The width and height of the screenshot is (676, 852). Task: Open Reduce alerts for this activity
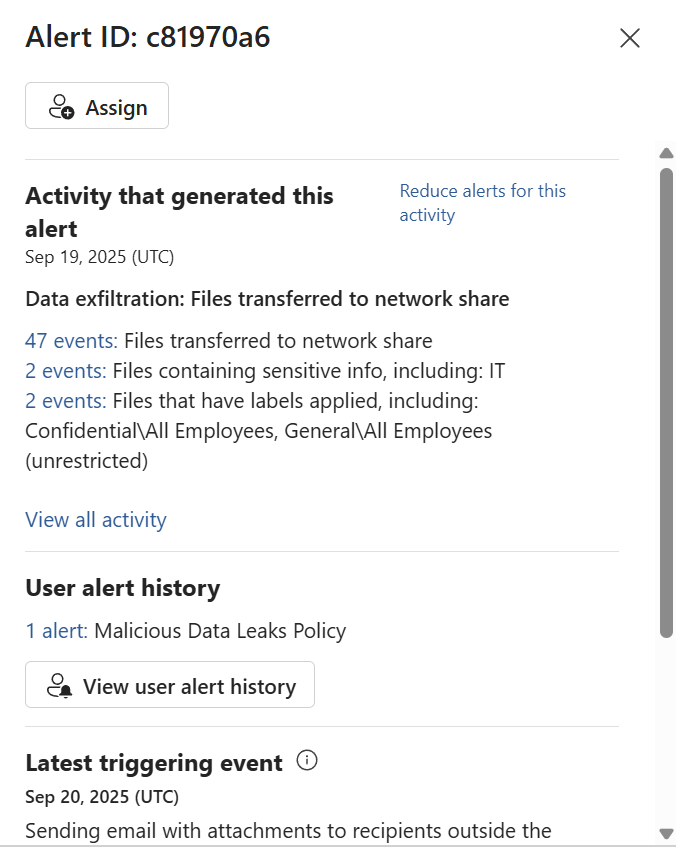pos(482,203)
